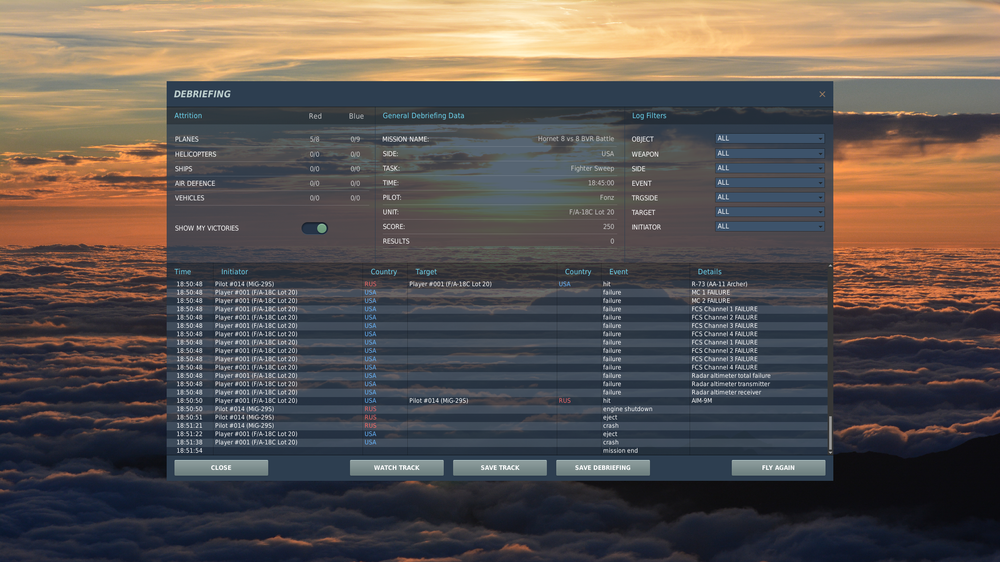Viewport: 1000px width, 562px height.
Task: Click the VEHICLES attrition row label
Action: [190, 198]
